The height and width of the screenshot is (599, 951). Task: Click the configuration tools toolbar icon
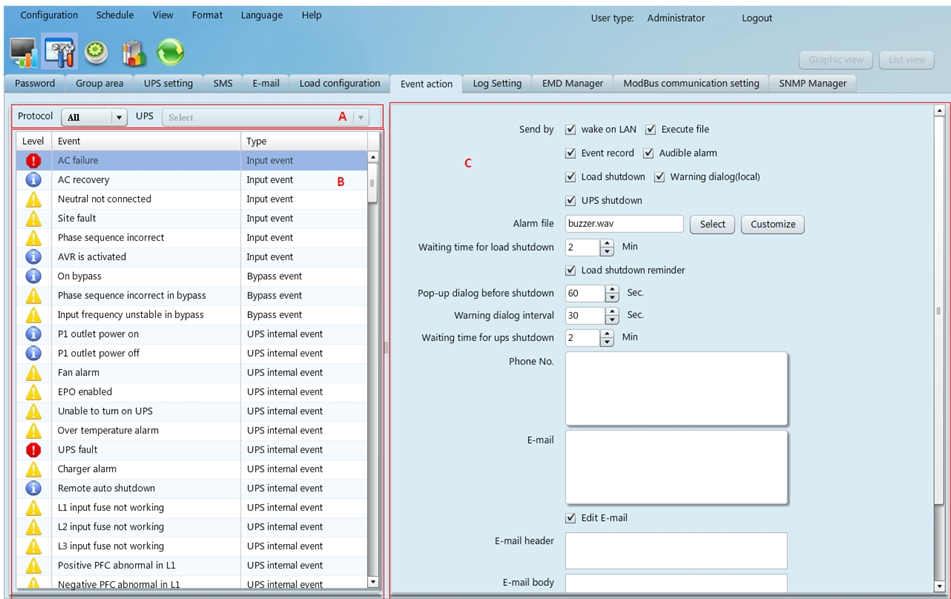tap(59, 52)
